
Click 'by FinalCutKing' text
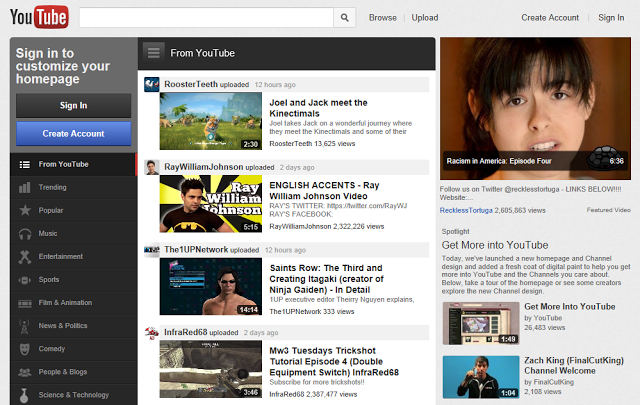click(x=549, y=382)
